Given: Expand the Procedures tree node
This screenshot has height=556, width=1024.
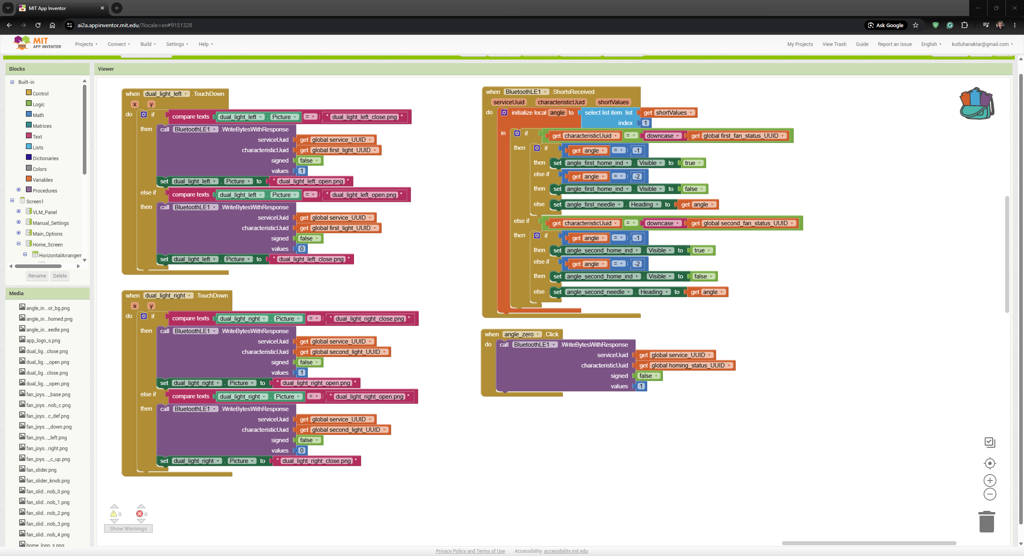Looking at the screenshot, I should [19, 190].
